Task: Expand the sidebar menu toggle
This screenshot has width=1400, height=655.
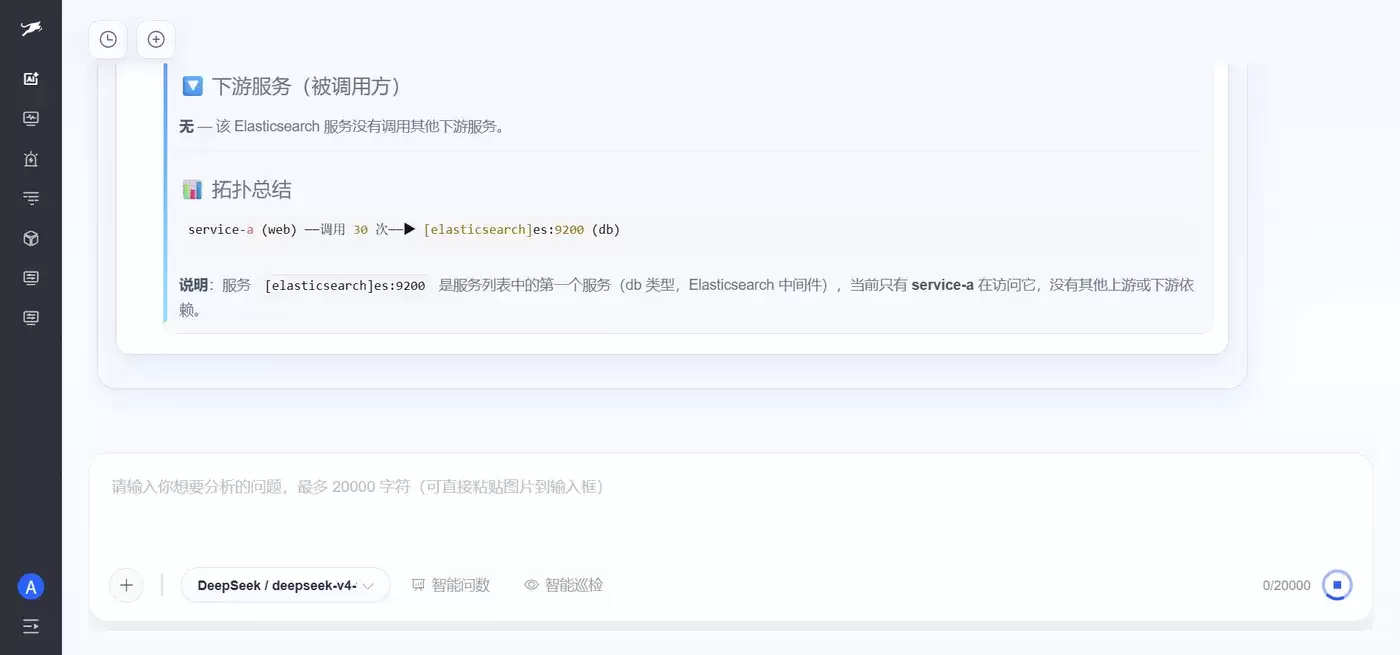Action: [x=31, y=626]
